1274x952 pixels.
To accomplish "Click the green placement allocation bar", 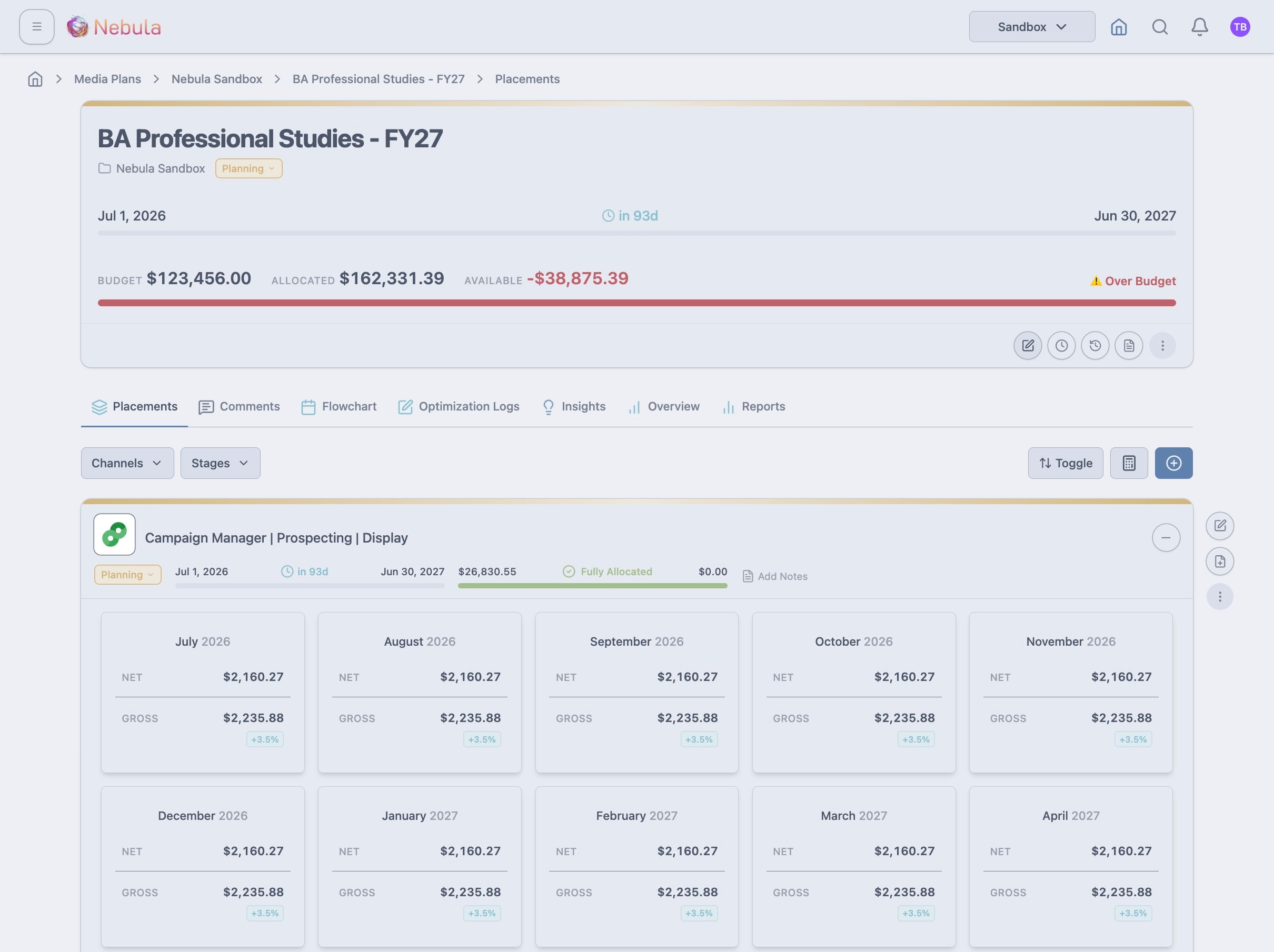I will (592, 585).
